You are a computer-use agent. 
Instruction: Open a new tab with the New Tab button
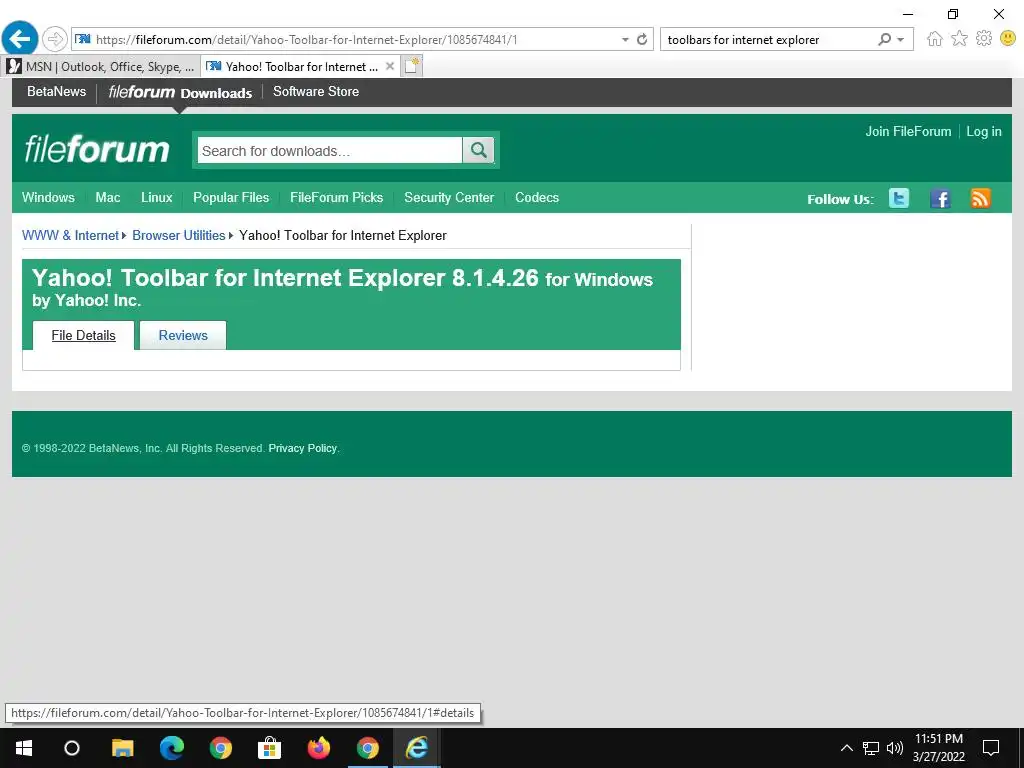pyautogui.click(x=411, y=66)
